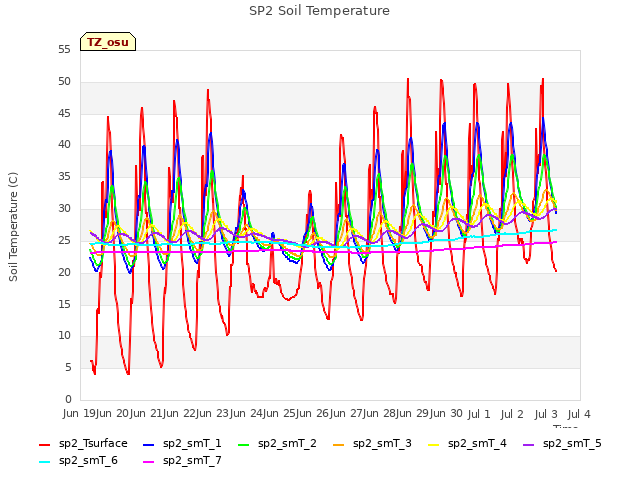Screen dimensions: 640x480
Task: Click the magenta sp2_smT_7 legend swatch
Action: pyautogui.click(x=149, y=462)
